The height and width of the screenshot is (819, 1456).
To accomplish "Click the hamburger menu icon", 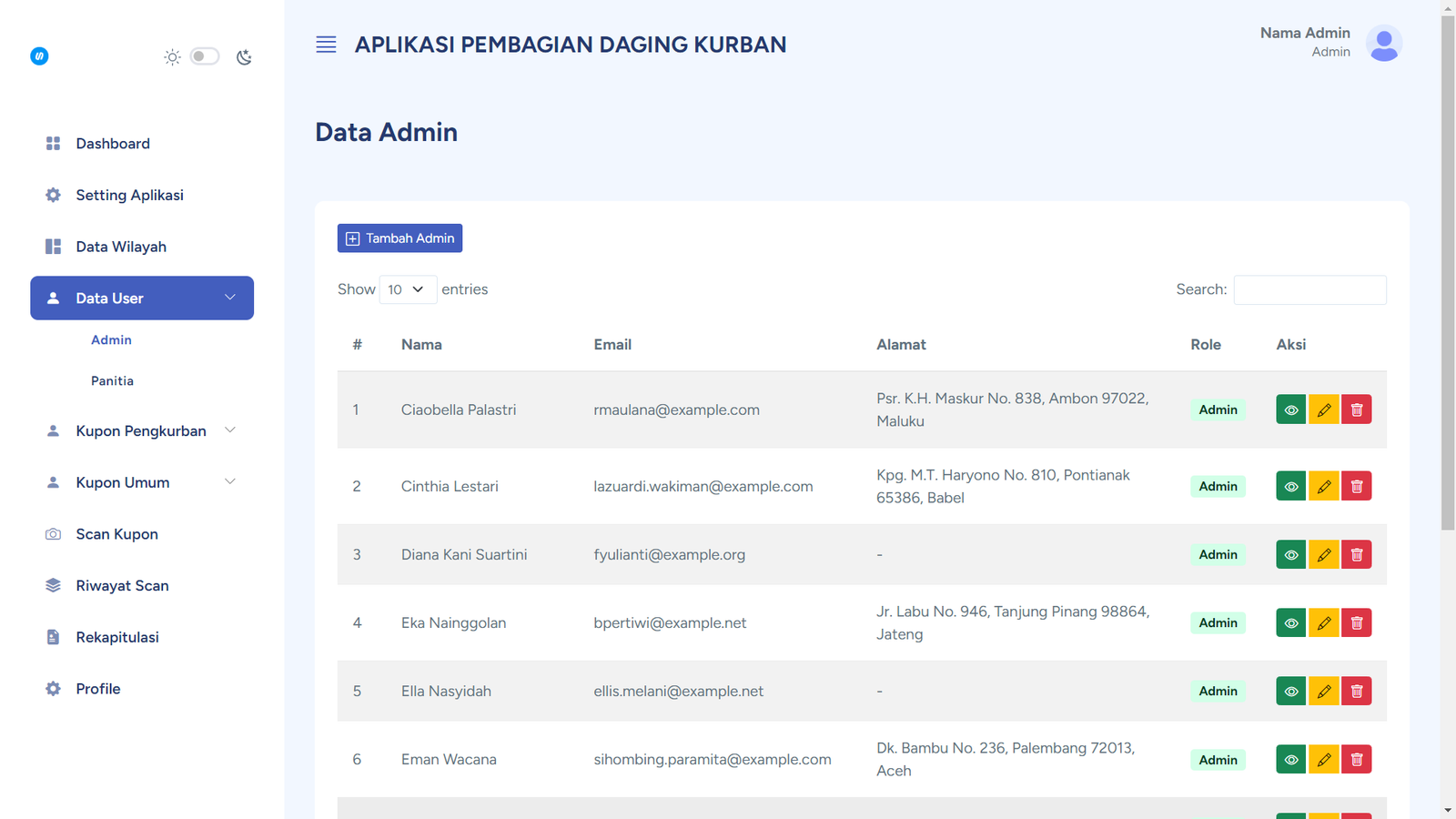I will point(326,45).
